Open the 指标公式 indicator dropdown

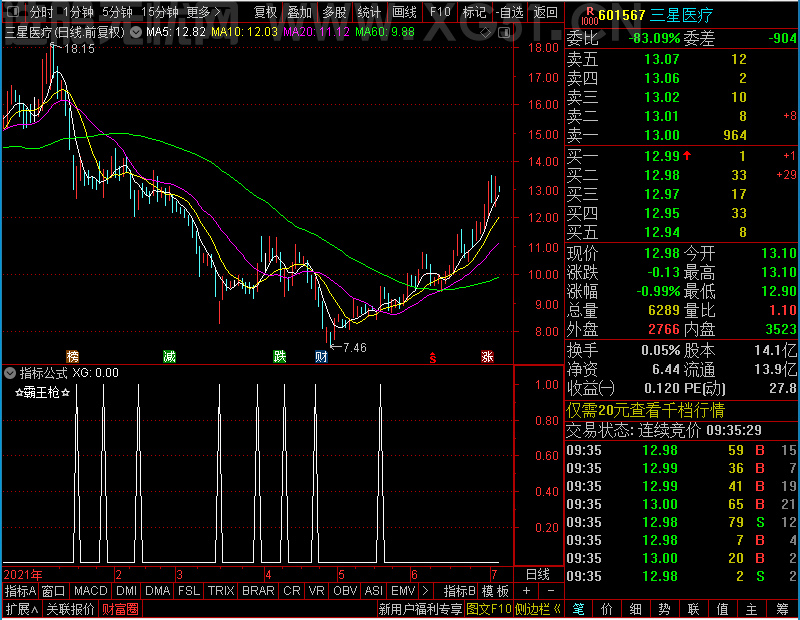pos(10,373)
